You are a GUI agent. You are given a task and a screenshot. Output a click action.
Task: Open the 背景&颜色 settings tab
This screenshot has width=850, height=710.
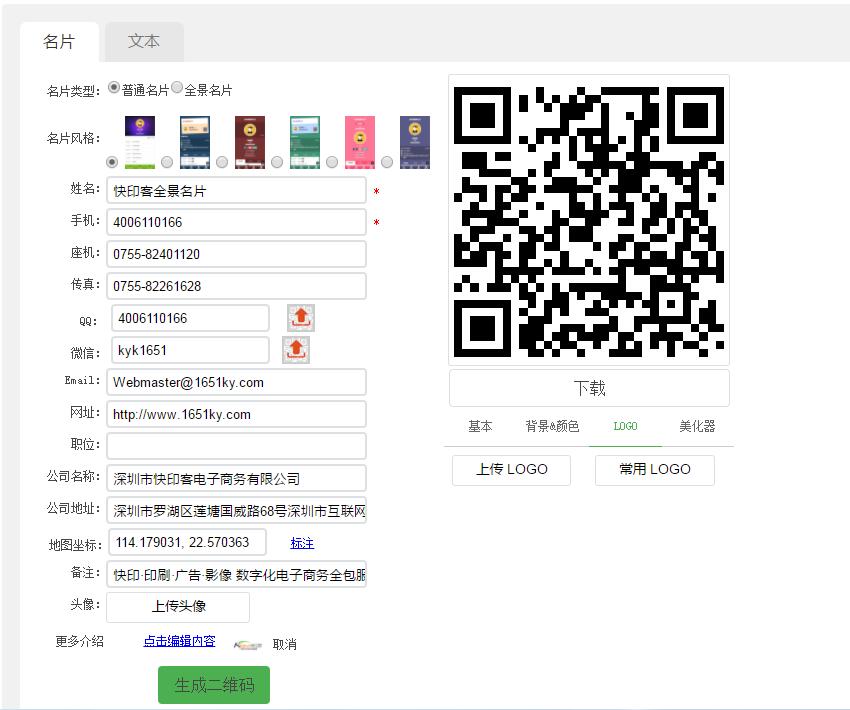[x=552, y=426]
